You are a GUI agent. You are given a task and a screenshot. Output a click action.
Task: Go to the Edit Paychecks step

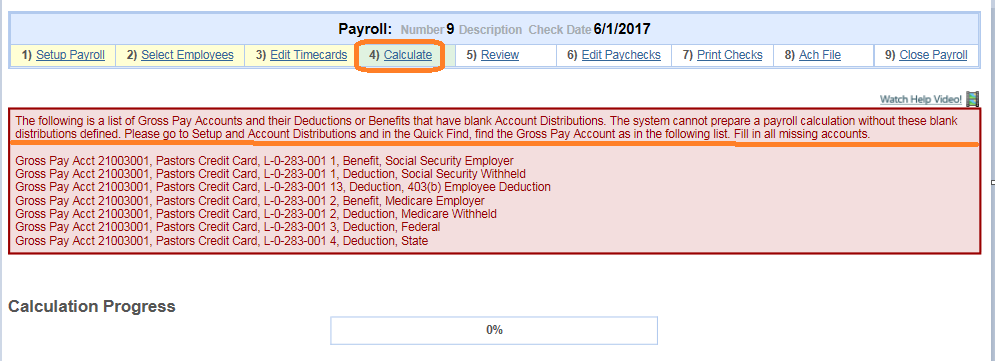621,55
